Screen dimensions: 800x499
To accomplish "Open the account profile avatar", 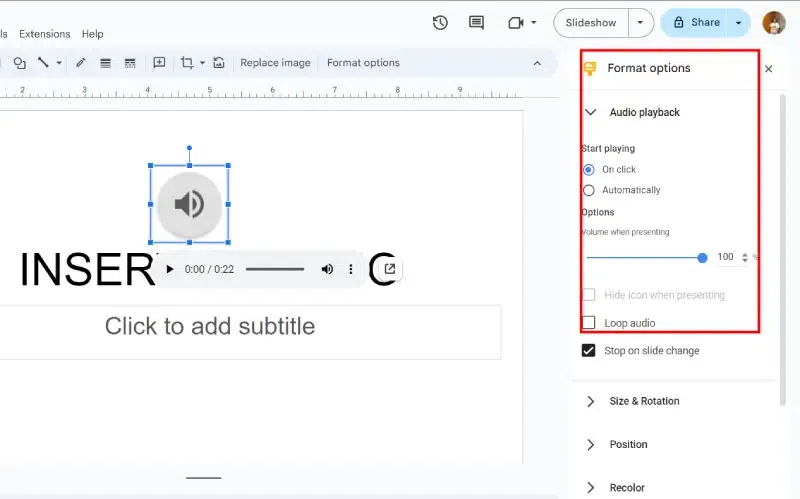I will point(773,22).
